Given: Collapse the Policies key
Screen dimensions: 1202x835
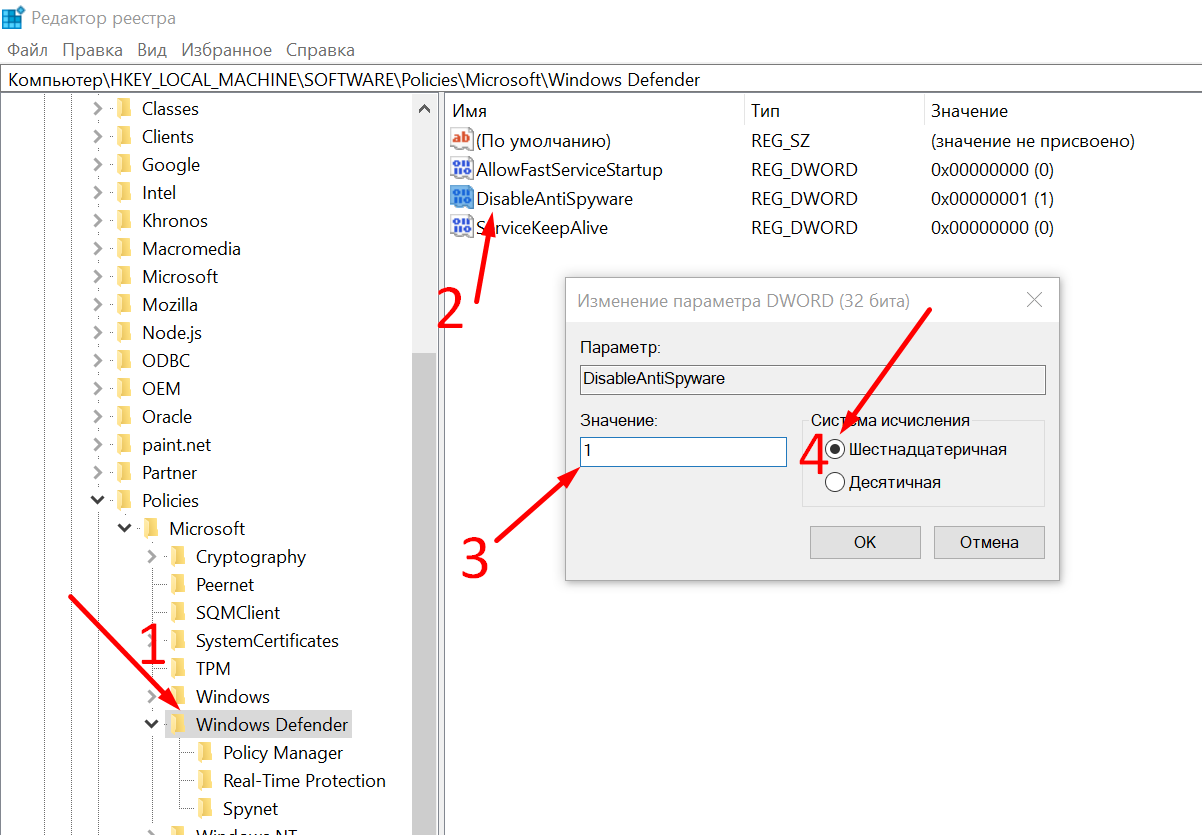Looking at the screenshot, I should 97,501.
